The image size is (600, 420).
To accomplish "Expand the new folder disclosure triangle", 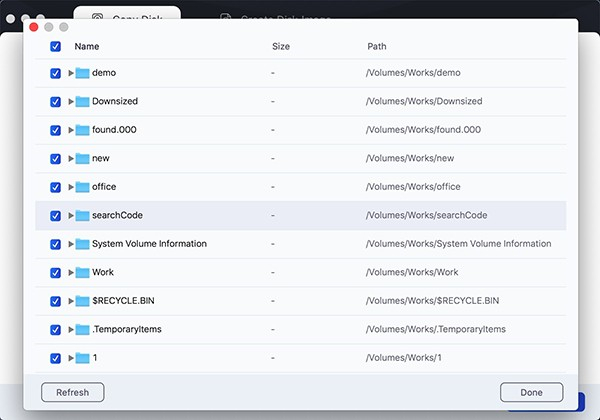I will point(71,158).
